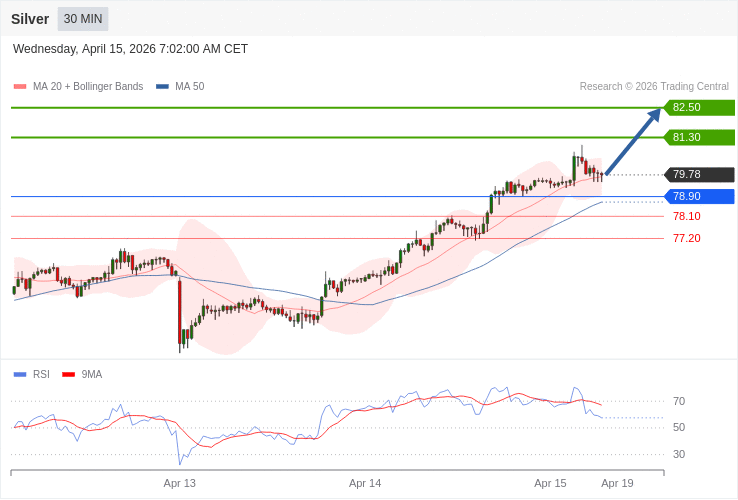Image resolution: width=738 pixels, height=500 pixels.
Task: Click the Apr 15 date axis label
Action: point(550,483)
